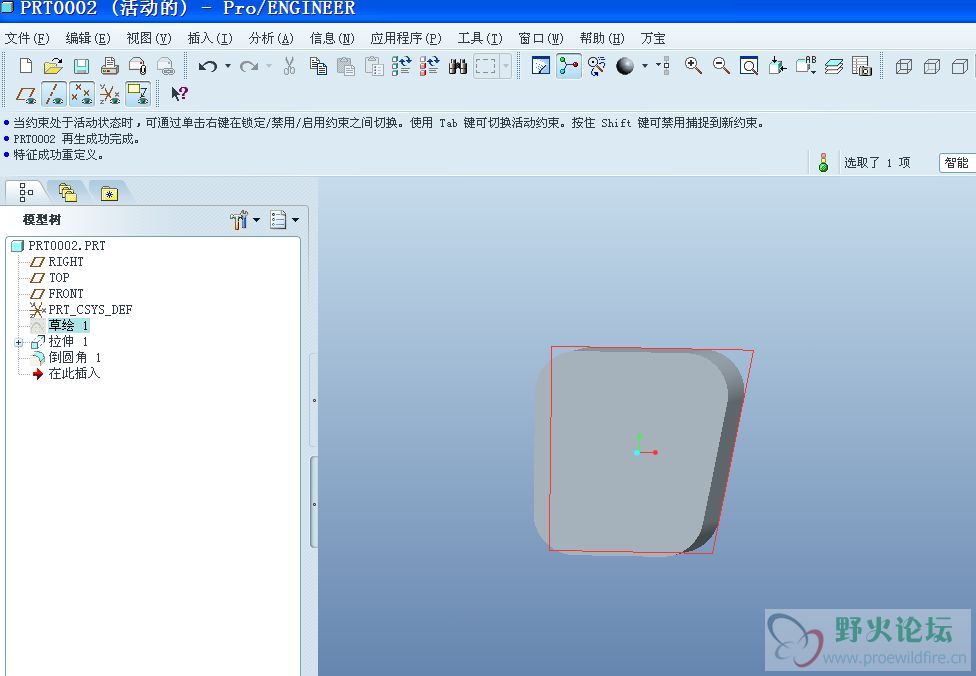Open the layers icon with stacked sheets
This screenshot has width=976, height=676.
pyautogui.click(x=833, y=65)
